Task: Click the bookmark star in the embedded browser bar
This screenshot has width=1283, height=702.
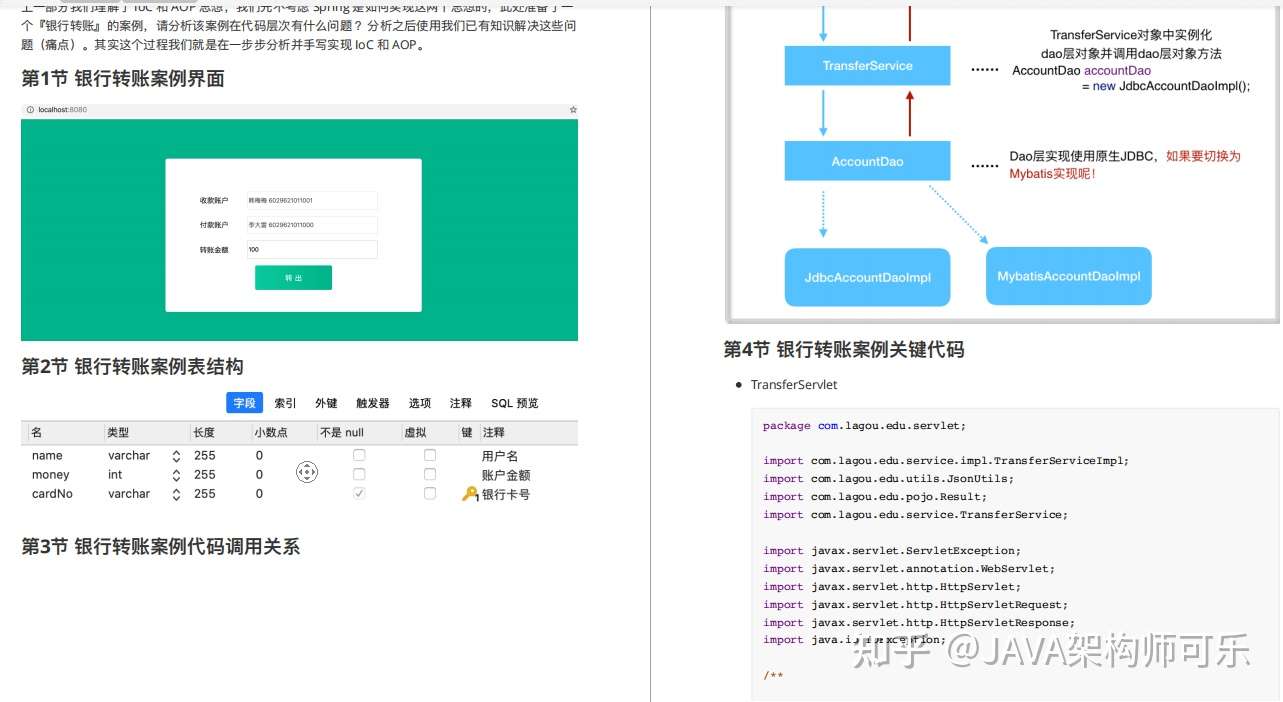Action: coord(571,110)
